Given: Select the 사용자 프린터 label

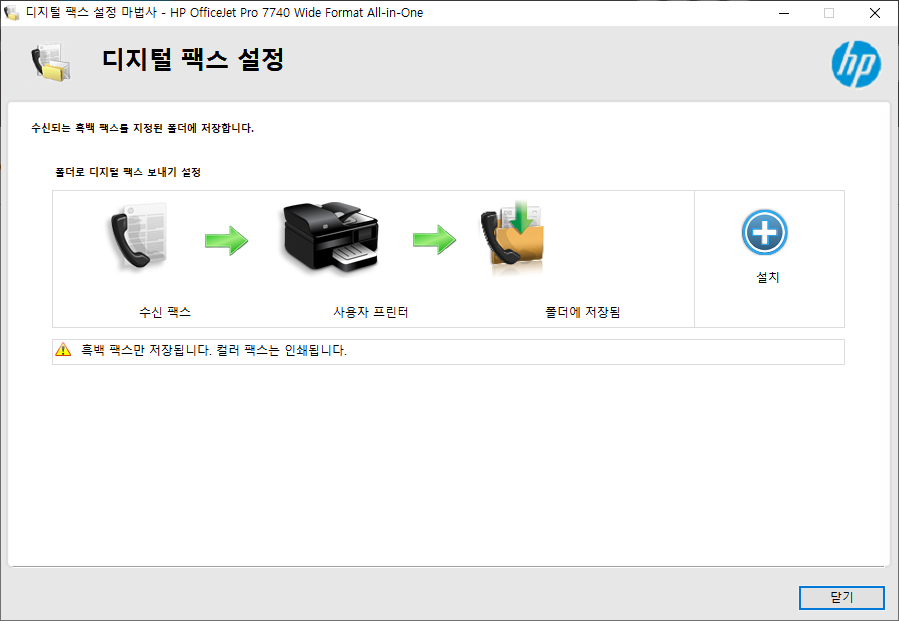Looking at the screenshot, I should pos(371,313).
